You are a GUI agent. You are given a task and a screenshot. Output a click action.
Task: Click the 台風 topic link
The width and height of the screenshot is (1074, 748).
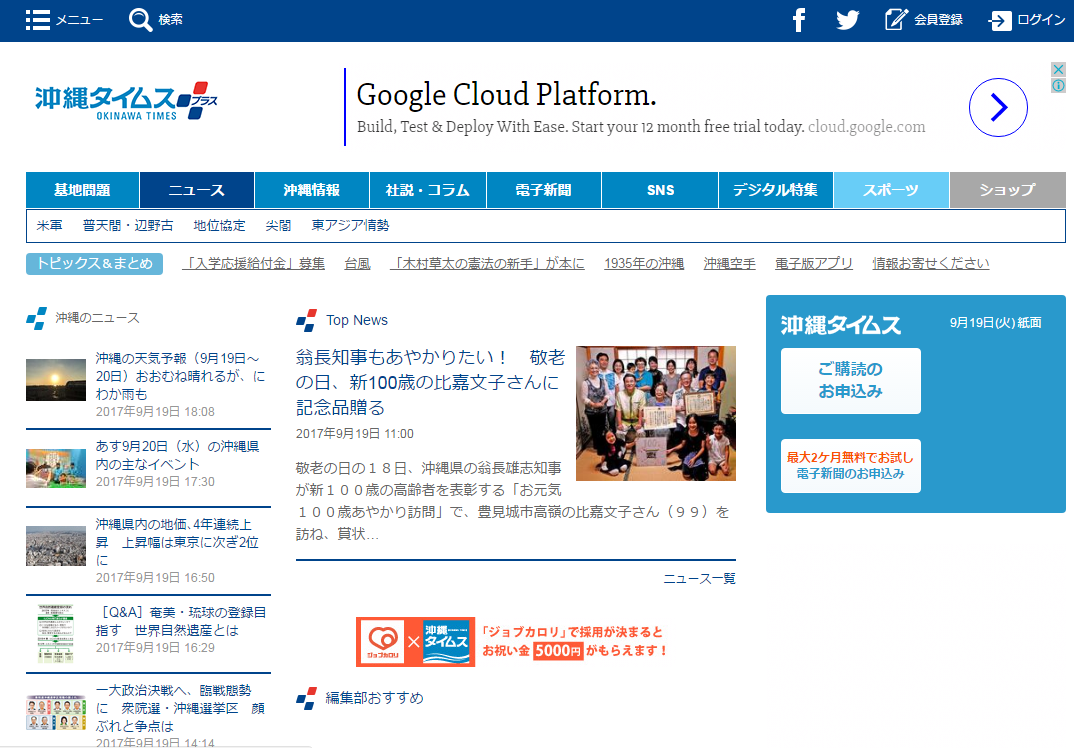pos(357,264)
